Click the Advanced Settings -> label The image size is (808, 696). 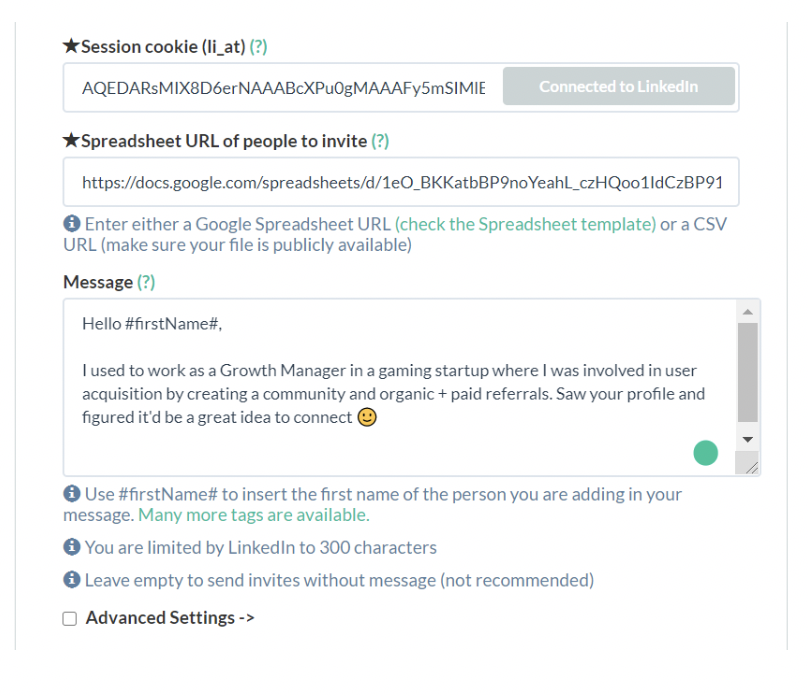(x=170, y=618)
